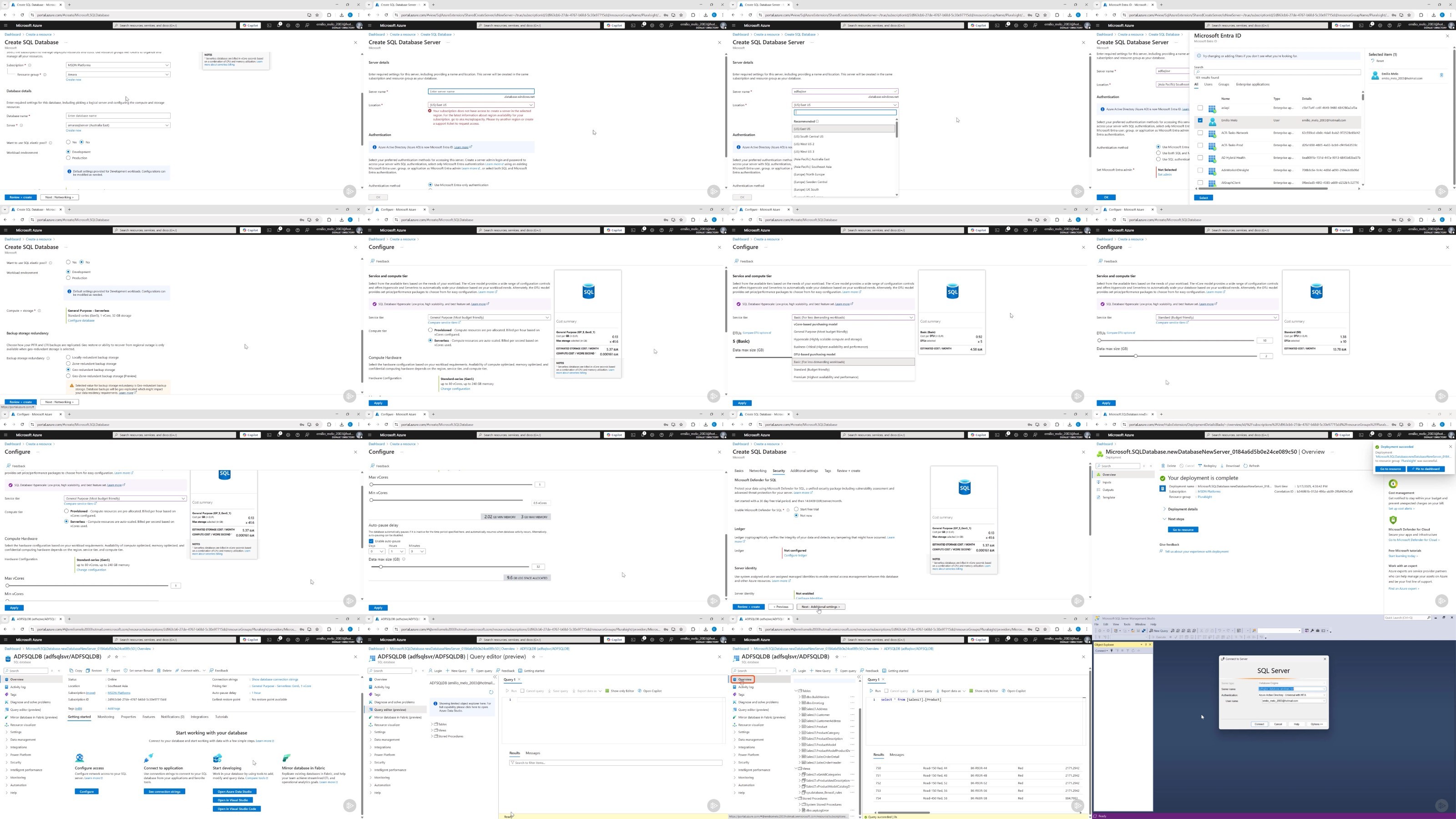Open the auto-pause Days dropdown

[377, 551]
